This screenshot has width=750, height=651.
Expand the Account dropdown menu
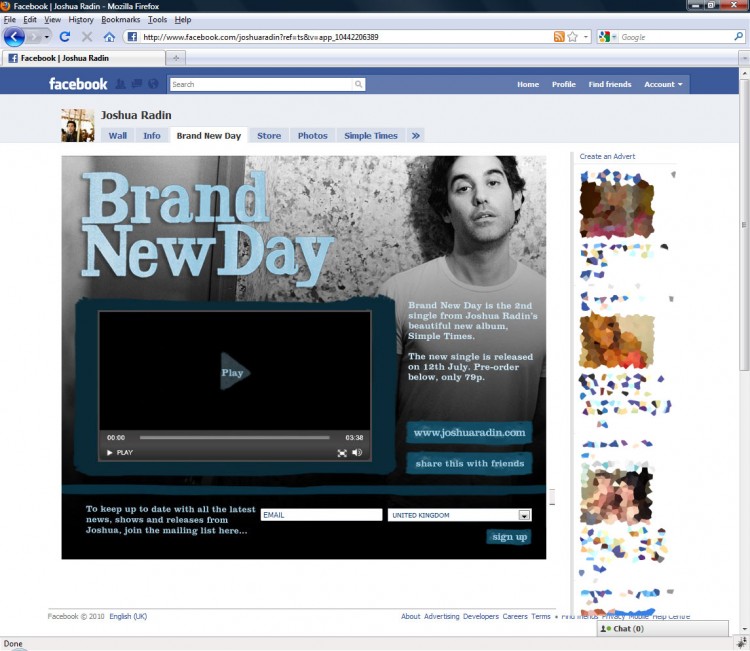pos(663,84)
